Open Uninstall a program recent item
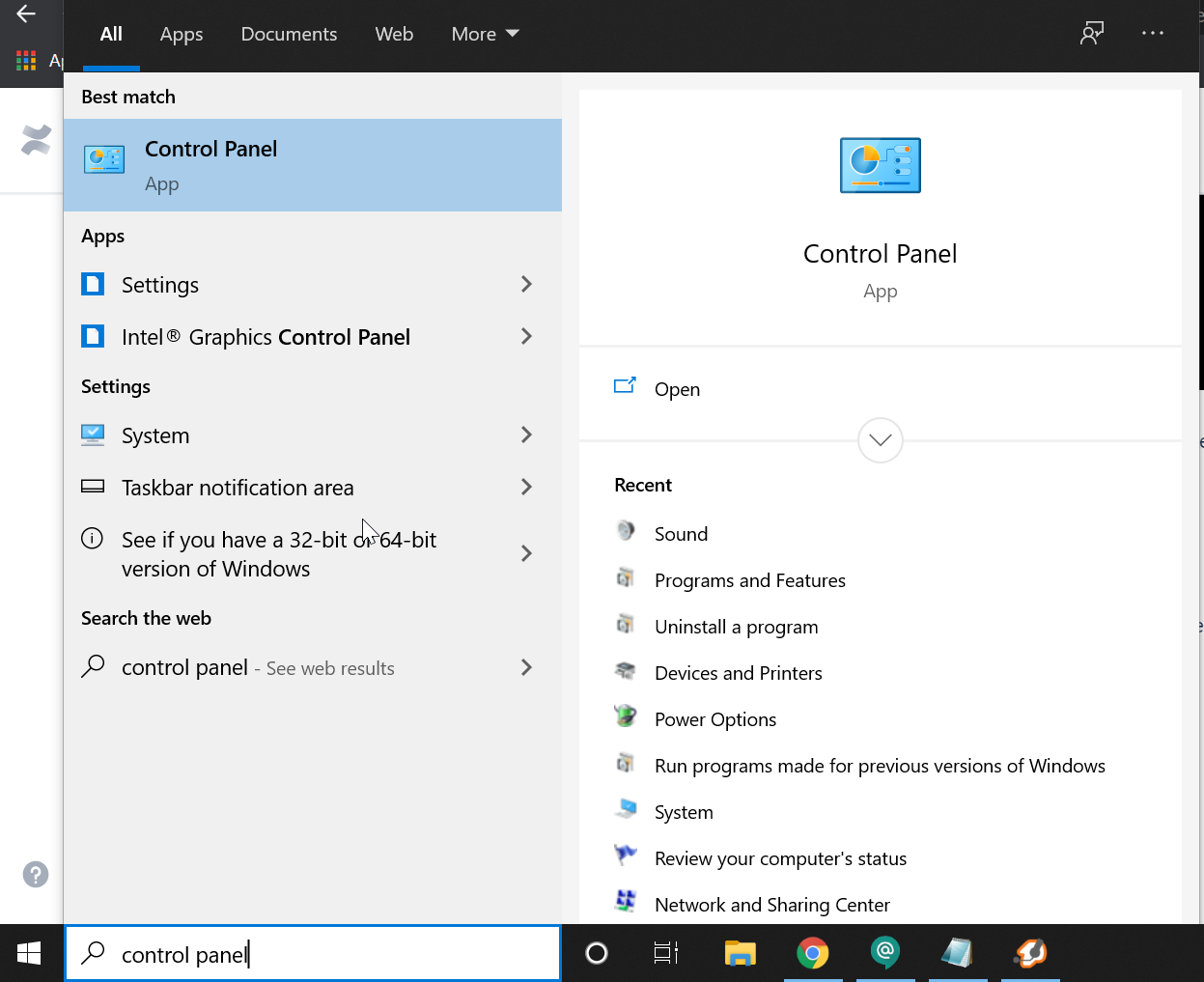1204x982 pixels. pos(736,627)
